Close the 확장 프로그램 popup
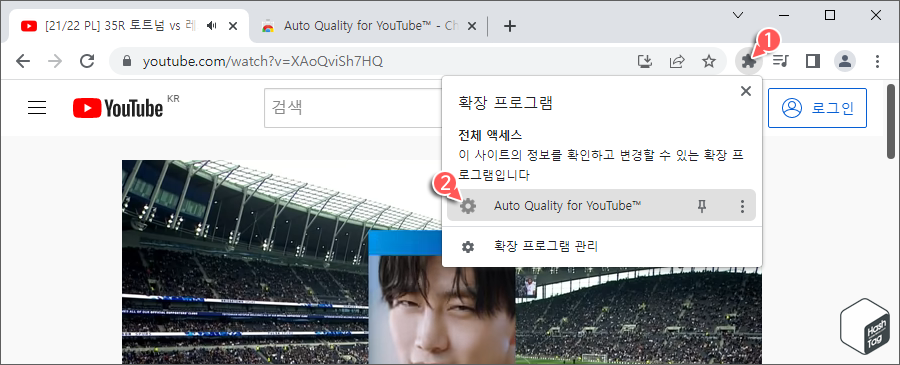The height and width of the screenshot is (365, 900). coord(746,91)
